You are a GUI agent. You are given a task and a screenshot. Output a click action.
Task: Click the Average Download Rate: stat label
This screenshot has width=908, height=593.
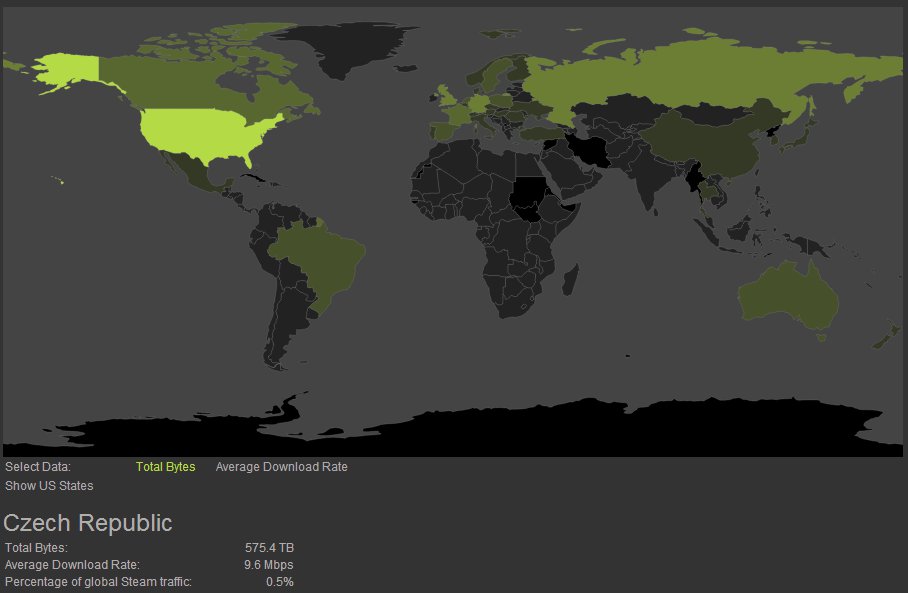tap(72, 565)
